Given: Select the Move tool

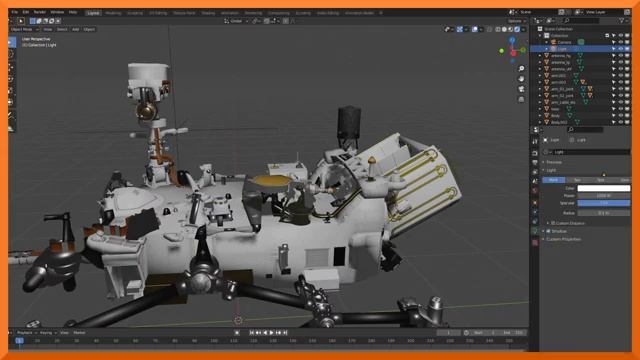Looking at the screenshot, I should (x=12, y=67).
